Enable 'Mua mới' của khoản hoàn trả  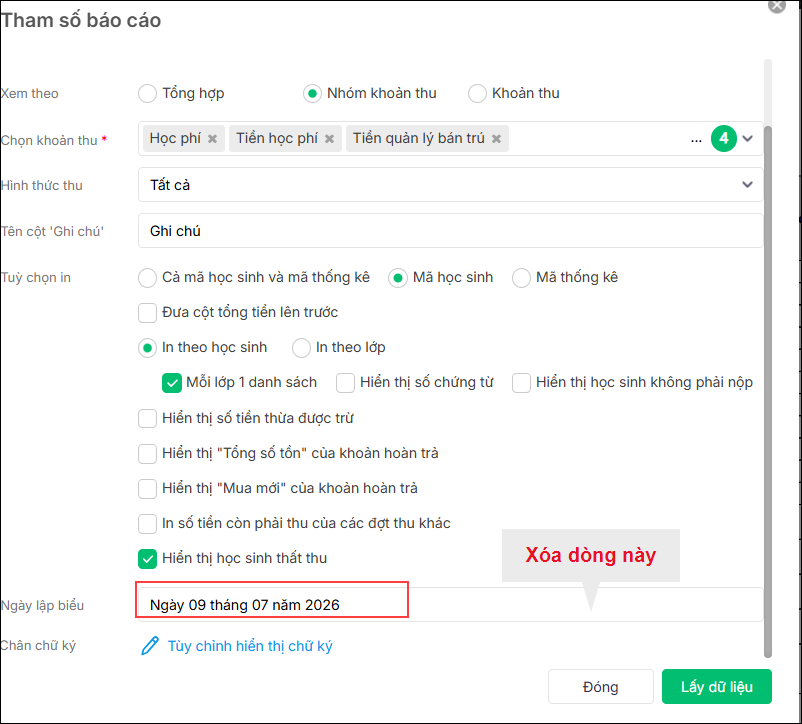147,488
